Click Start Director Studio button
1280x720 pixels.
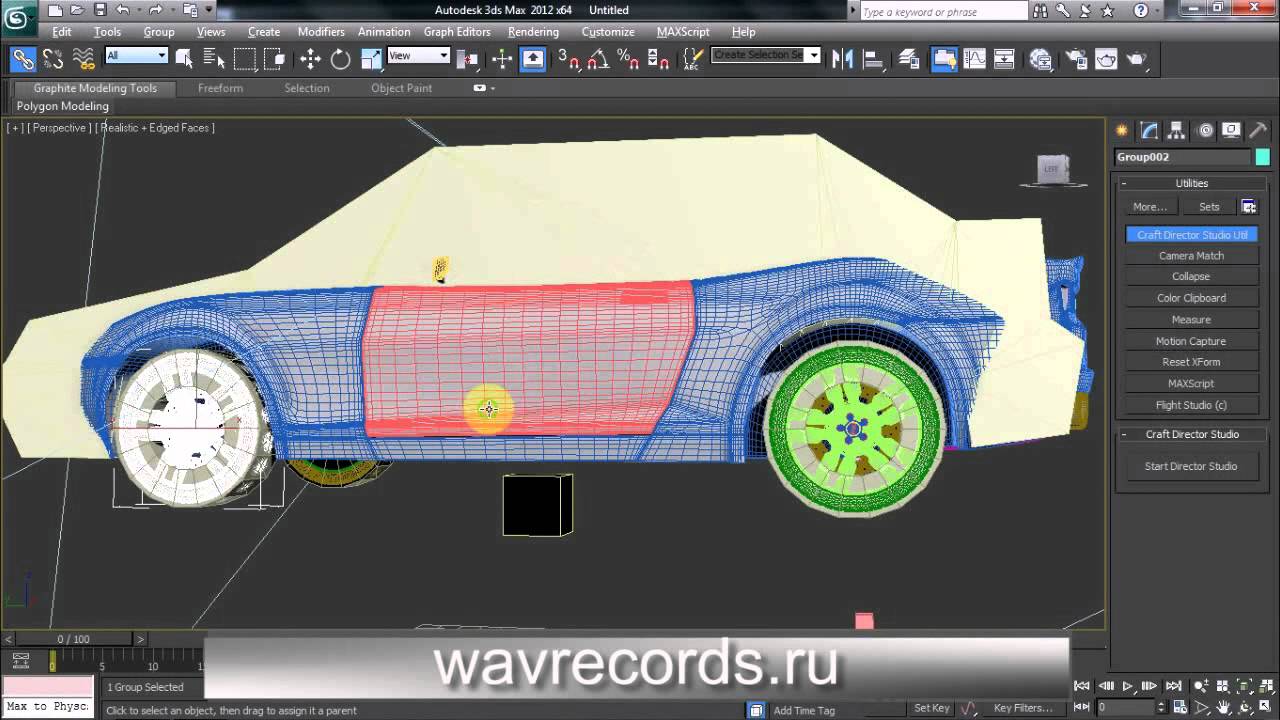[x=1191, y=466]
